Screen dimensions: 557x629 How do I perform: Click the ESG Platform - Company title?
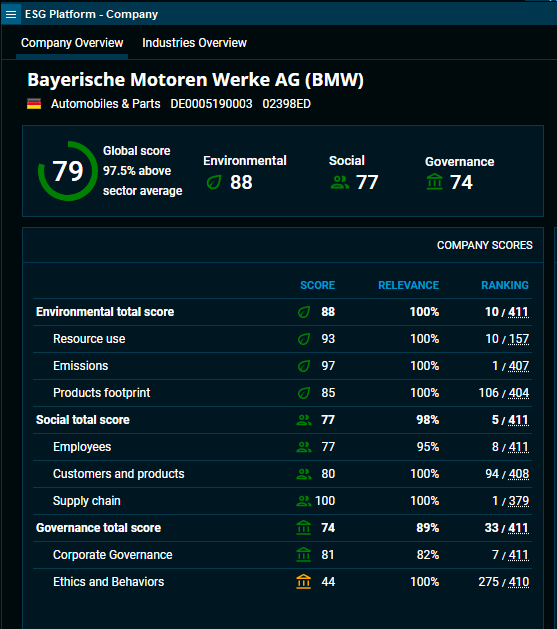[x=91, y=14]
